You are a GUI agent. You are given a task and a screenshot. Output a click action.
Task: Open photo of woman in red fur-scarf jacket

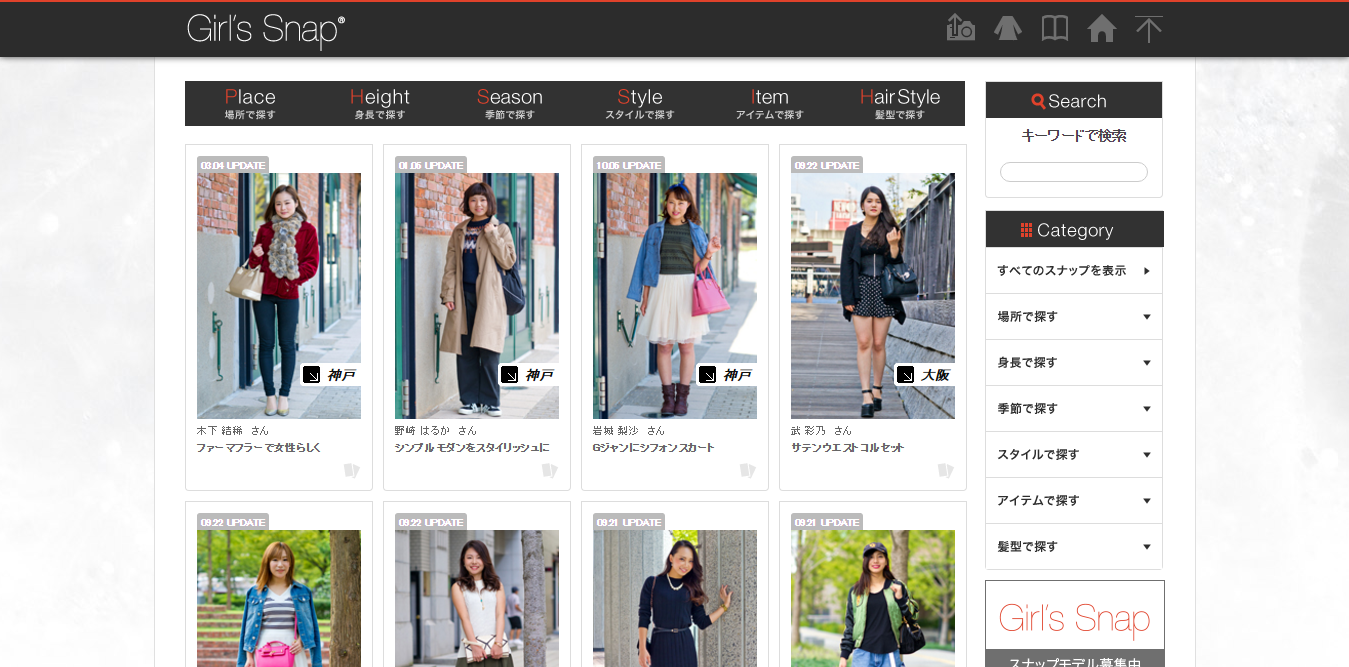[279, 296]
